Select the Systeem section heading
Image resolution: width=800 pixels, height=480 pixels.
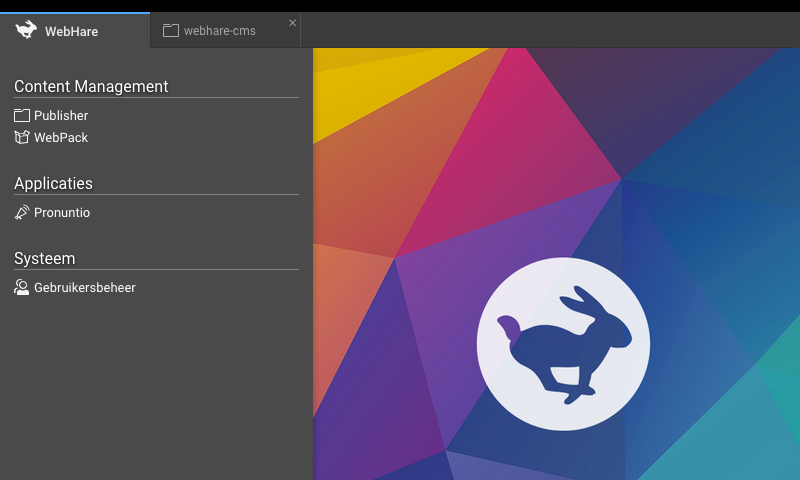(44, 259)
